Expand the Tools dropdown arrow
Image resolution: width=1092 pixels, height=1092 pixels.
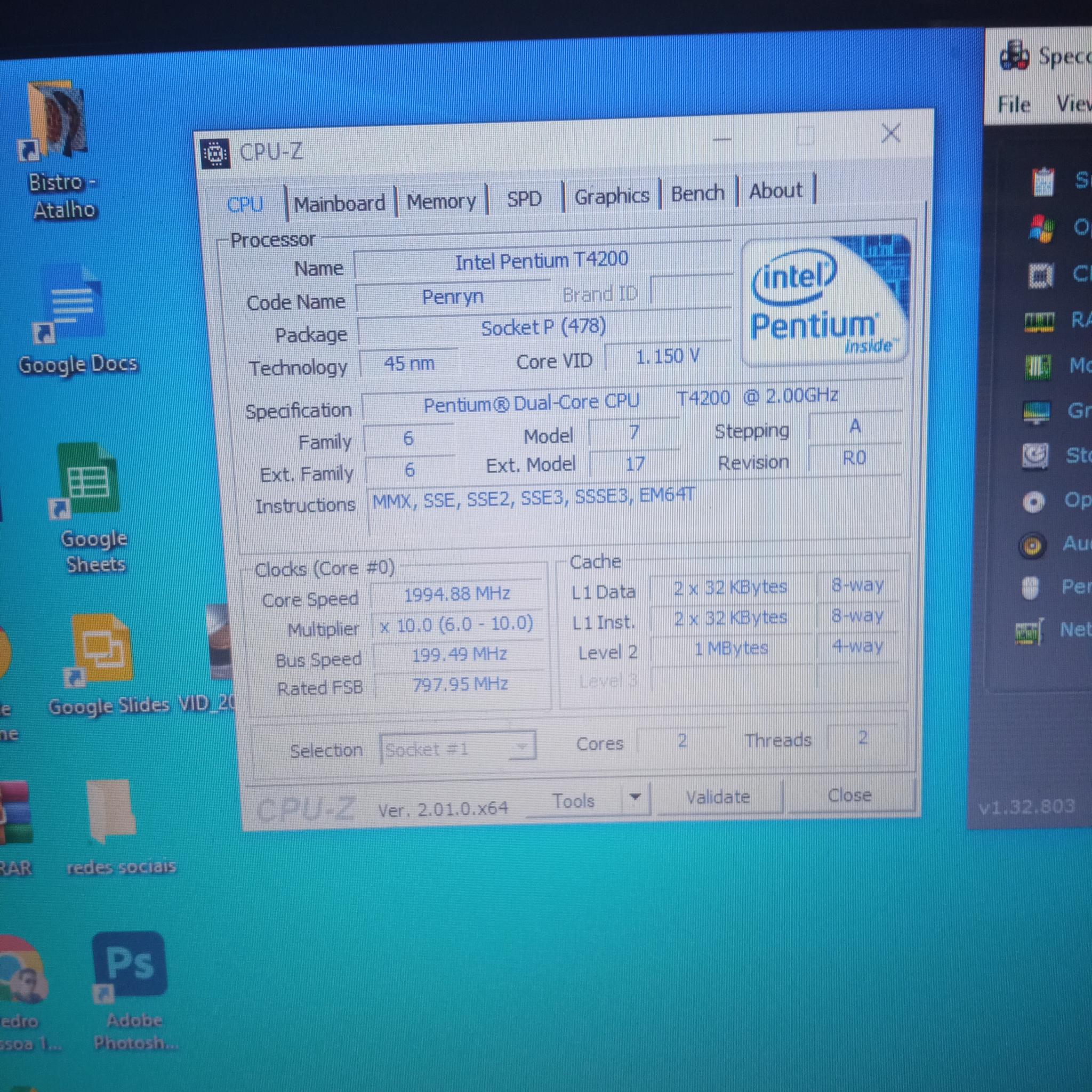635,798
